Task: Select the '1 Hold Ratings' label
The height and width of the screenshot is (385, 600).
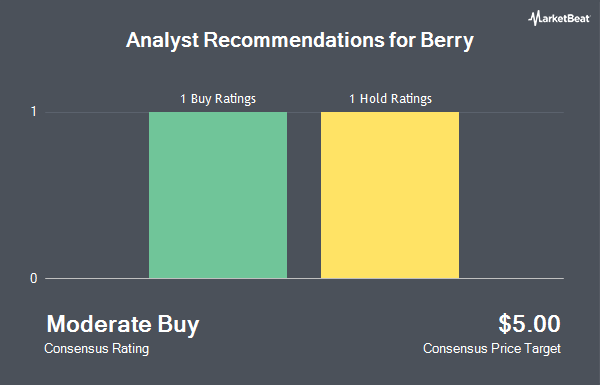Action: (390, 99)
